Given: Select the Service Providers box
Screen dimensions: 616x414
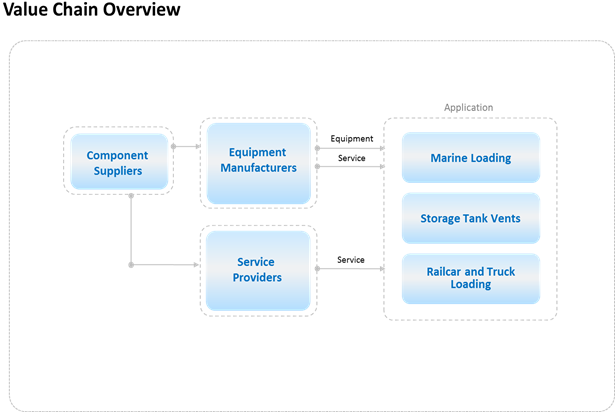Looking at the screenshot, I should (257, 269).
